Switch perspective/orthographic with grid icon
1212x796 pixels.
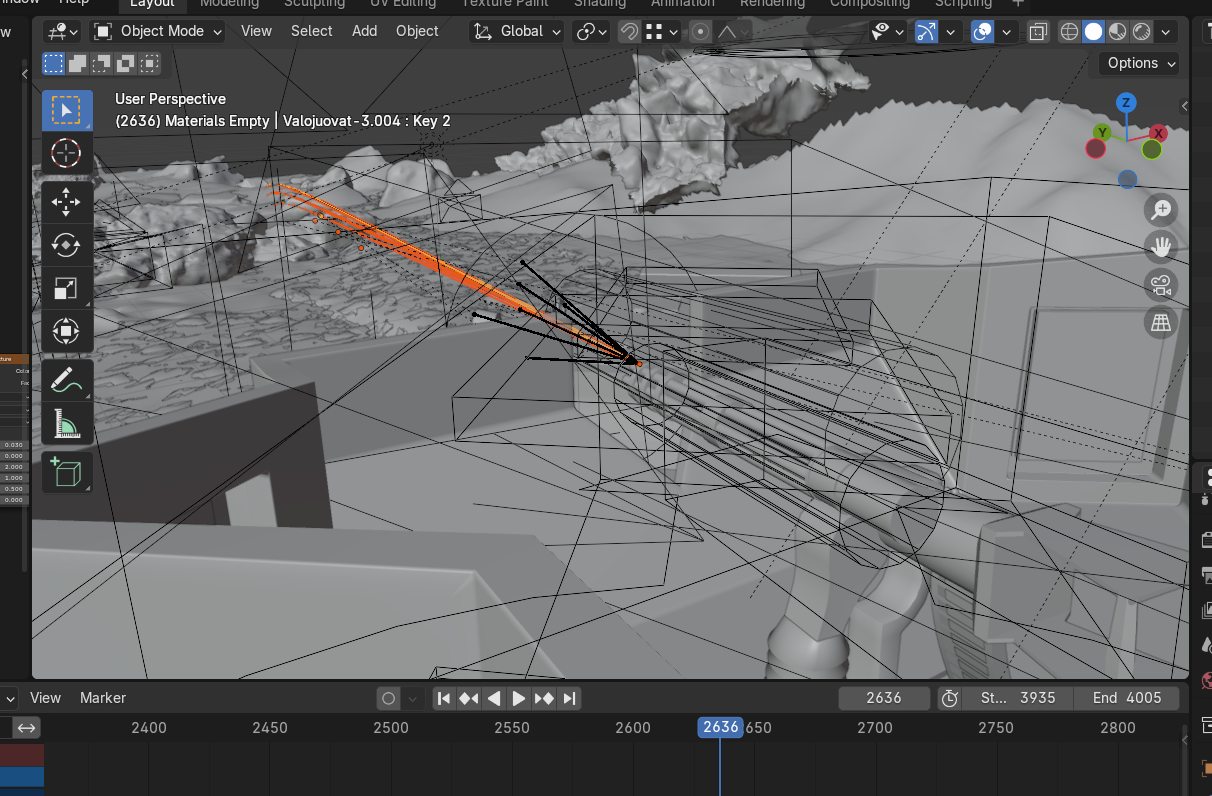1161,322
